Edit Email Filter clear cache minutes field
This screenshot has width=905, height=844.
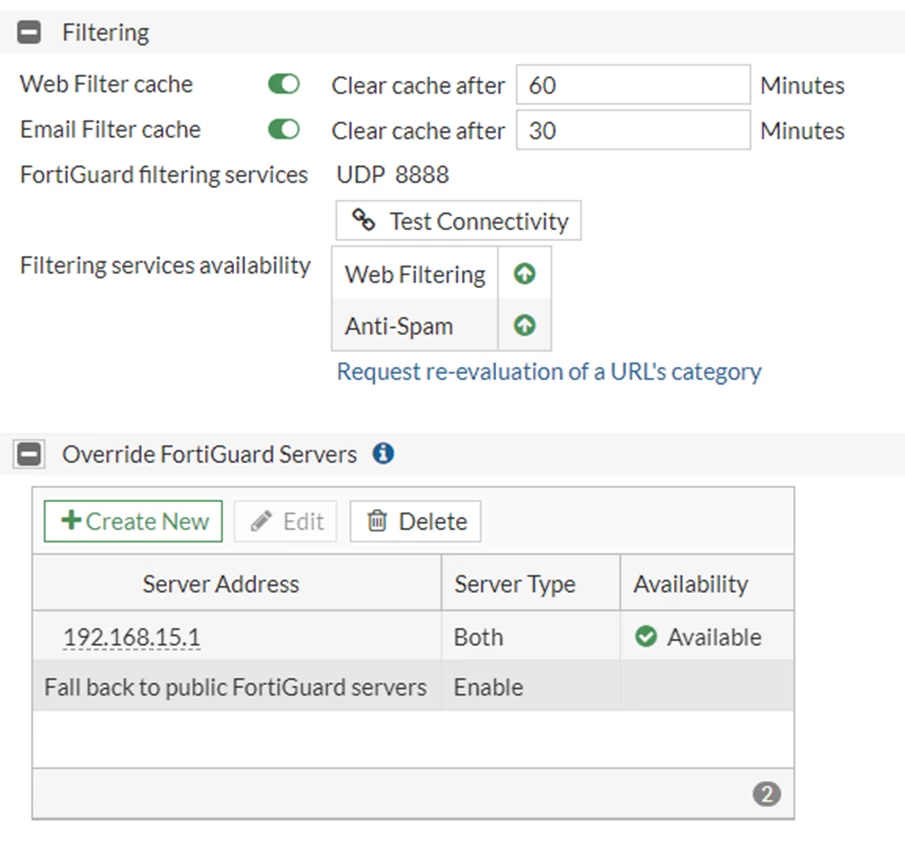[x=633, y=130]
